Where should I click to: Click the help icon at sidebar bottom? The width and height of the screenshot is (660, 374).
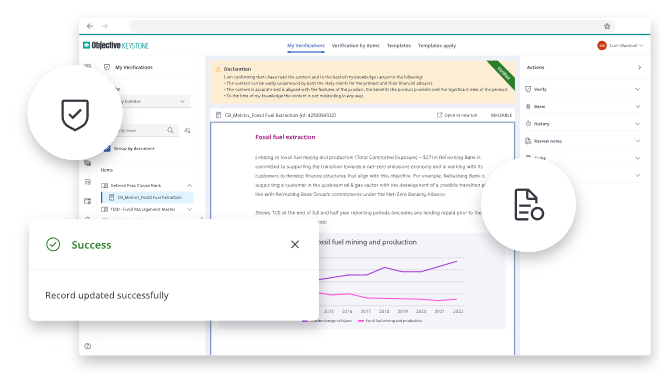point(88,346)
